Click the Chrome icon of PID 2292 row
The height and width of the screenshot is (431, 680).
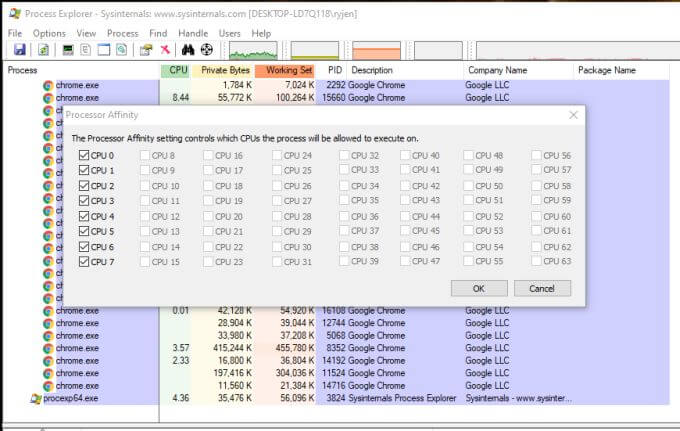click(x=48, y=85)
